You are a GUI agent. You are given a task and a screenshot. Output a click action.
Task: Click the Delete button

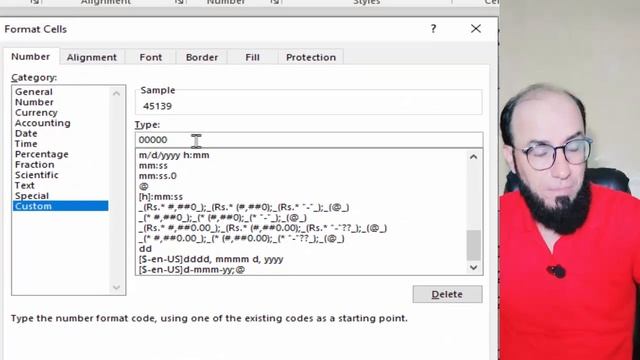click(x=447, y=294)
